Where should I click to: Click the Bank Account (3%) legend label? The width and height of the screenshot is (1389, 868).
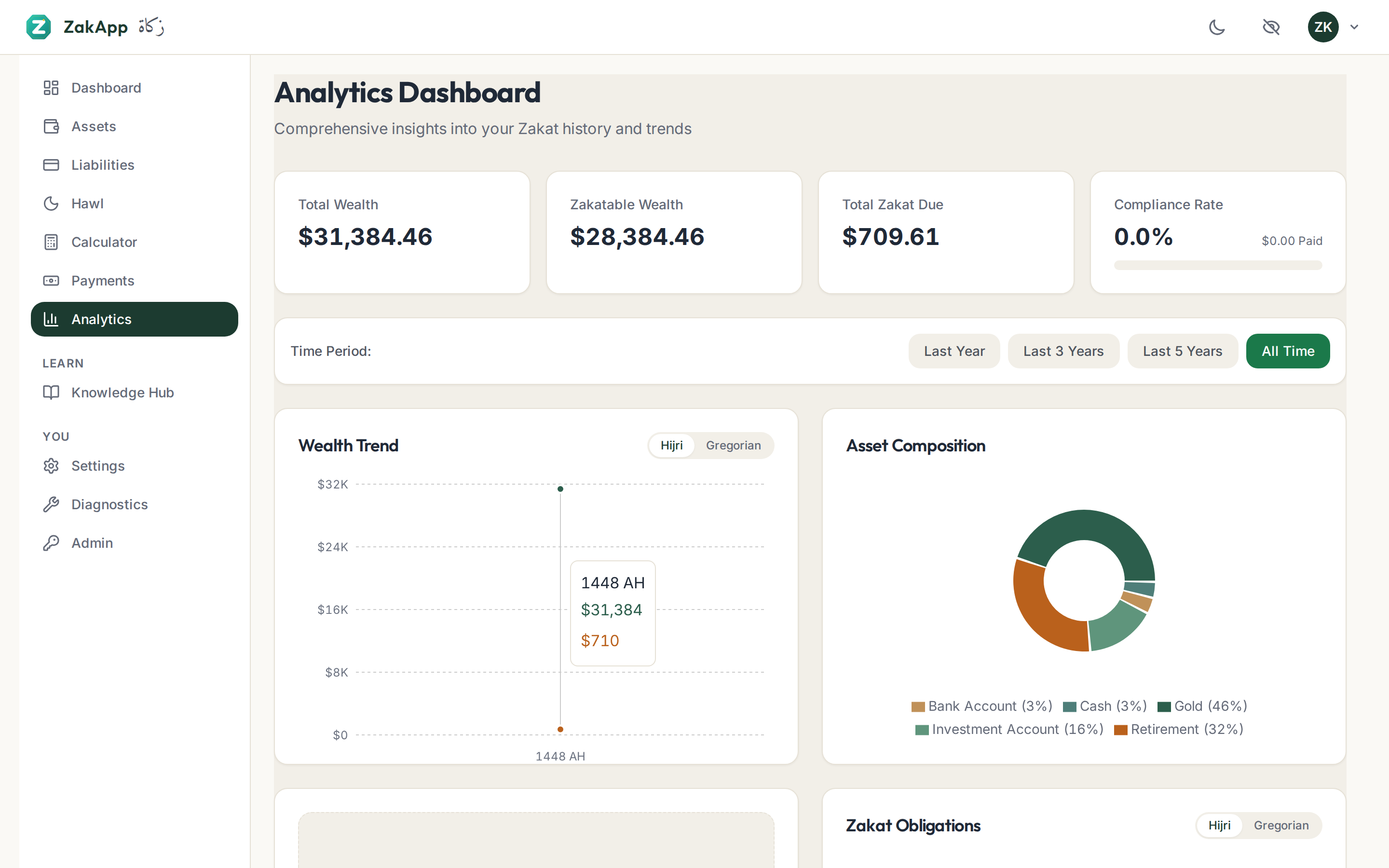pyautogui.click(x=990, y=706)
